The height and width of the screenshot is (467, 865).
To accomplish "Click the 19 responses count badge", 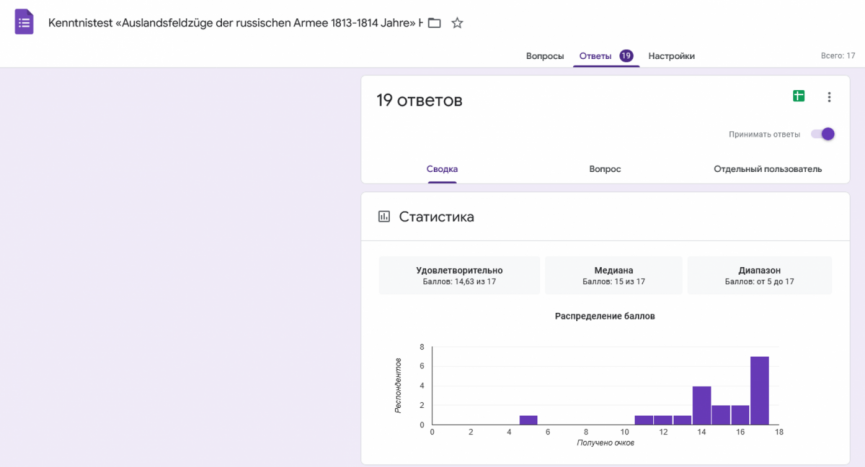I will (x=626, y=56).
